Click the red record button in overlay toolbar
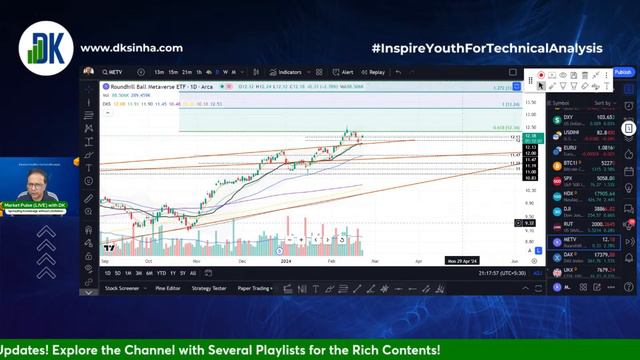This screenshot has height=360, width=640. tap(541, 75)
